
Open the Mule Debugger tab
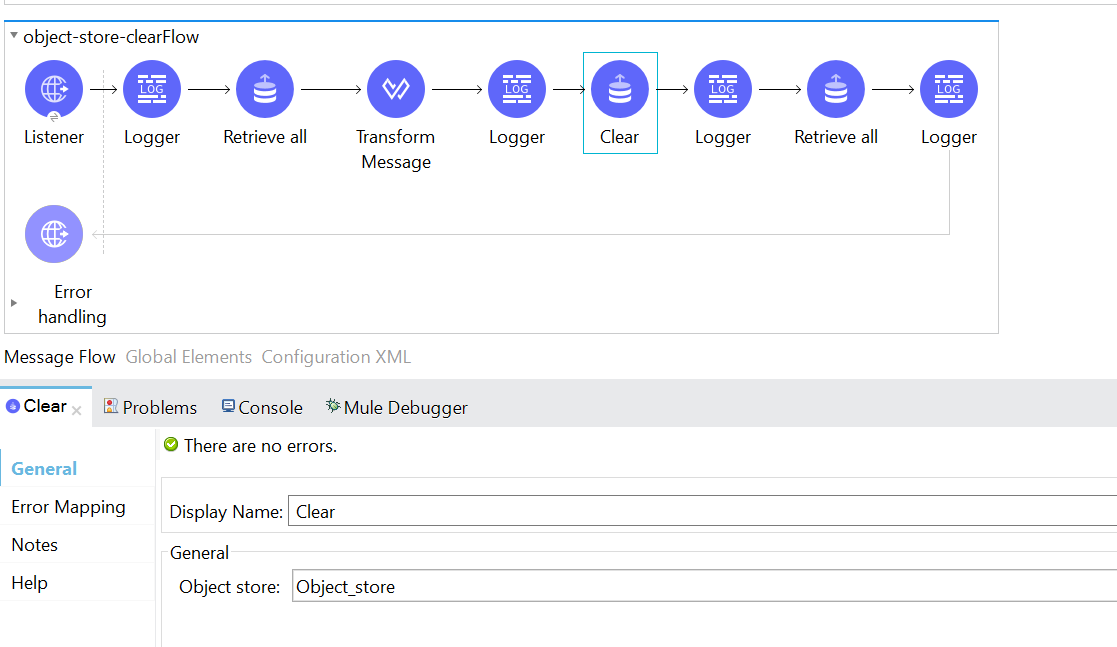pyautogui.click(x=397, y=407)
